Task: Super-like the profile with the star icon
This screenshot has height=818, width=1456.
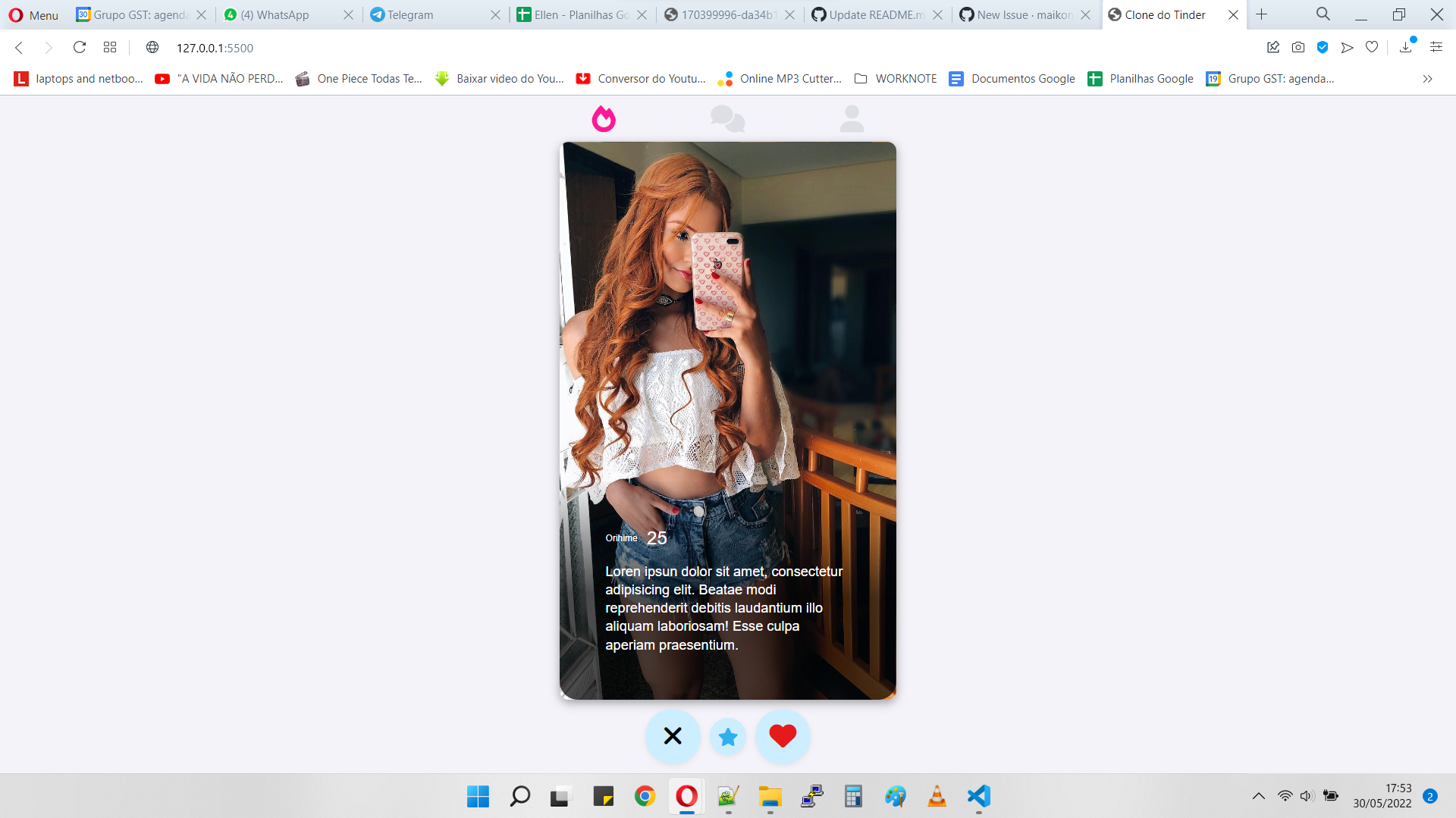Action: pyautogui.click(x=727, y=735)
